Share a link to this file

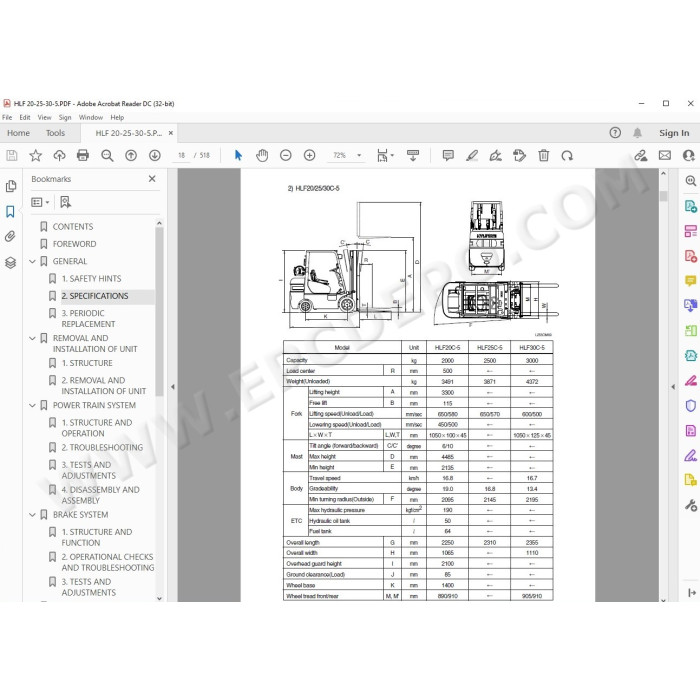641,155
